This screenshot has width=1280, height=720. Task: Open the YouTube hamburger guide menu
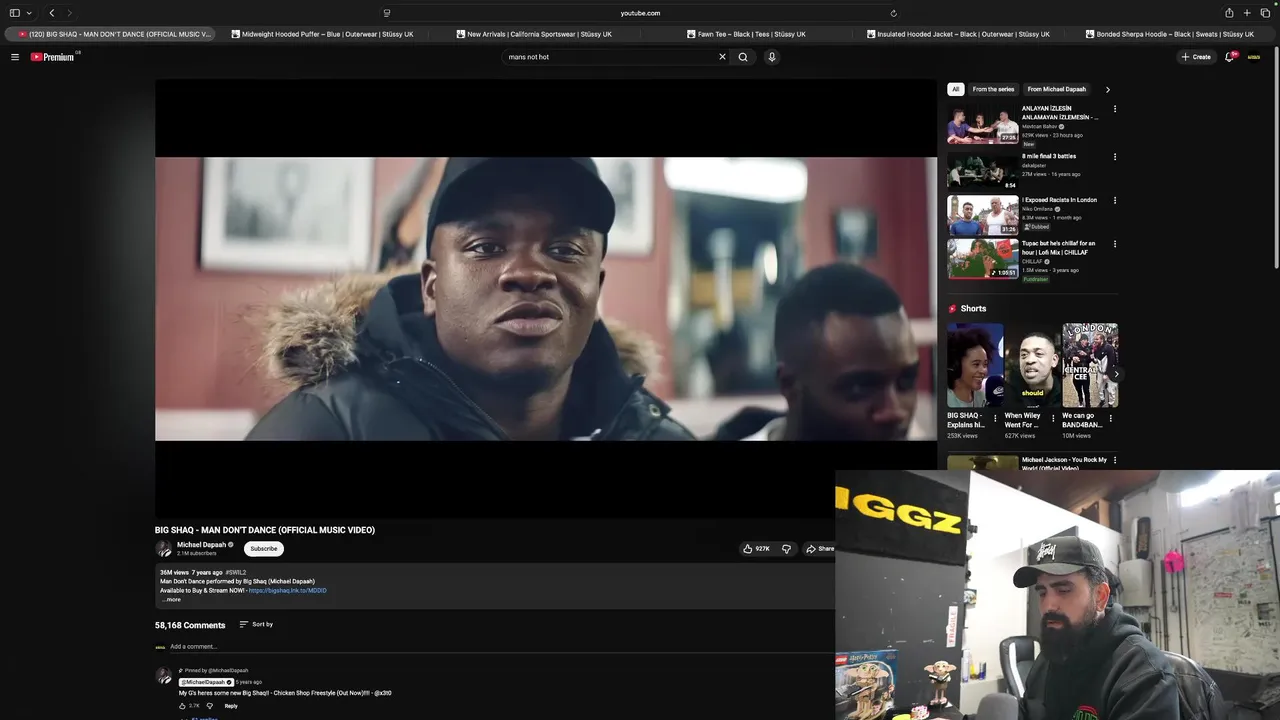(x=15, y=57)
